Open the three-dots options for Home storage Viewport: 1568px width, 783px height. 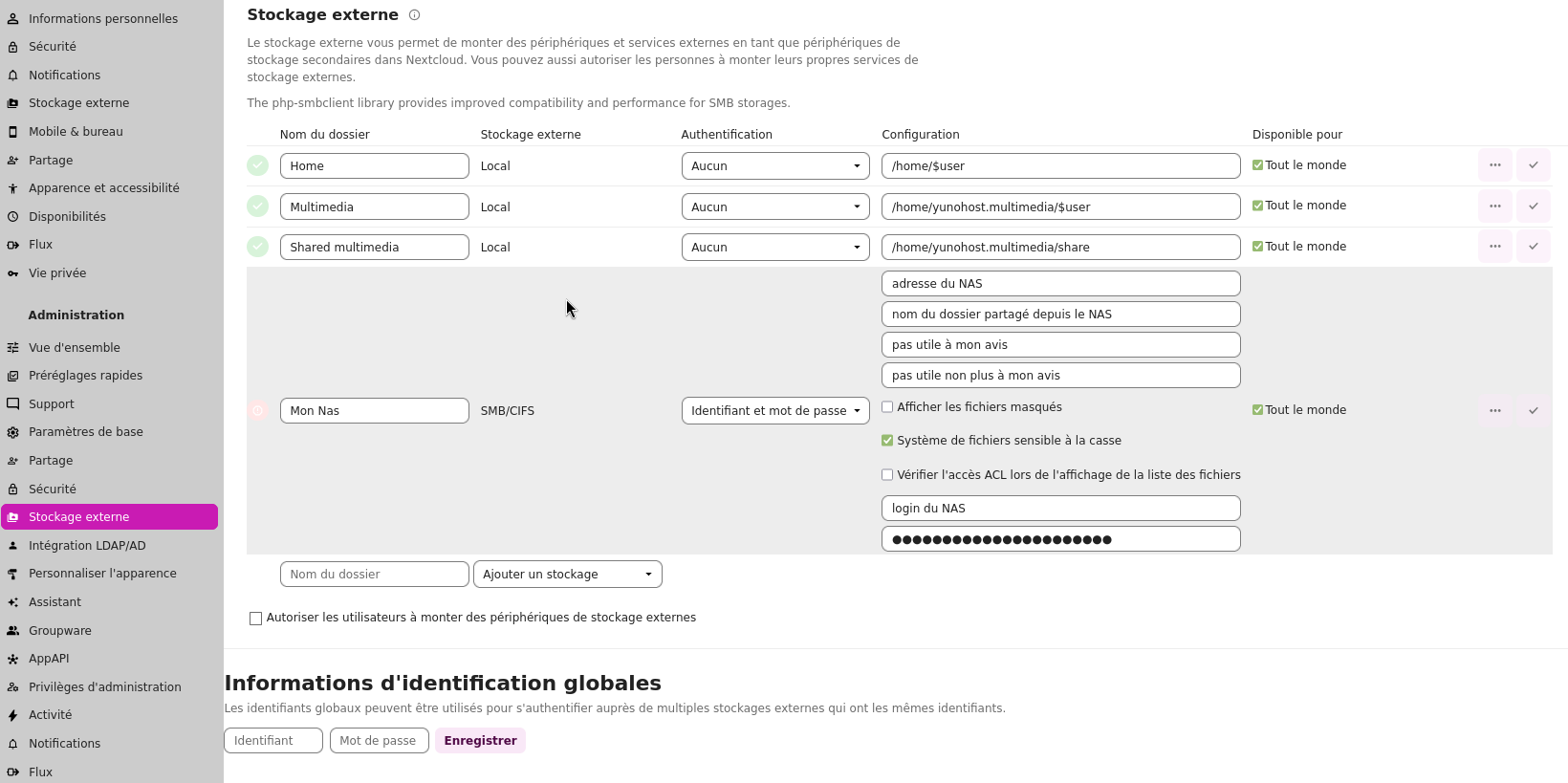pyautogui.click(x=1494, y=165)
